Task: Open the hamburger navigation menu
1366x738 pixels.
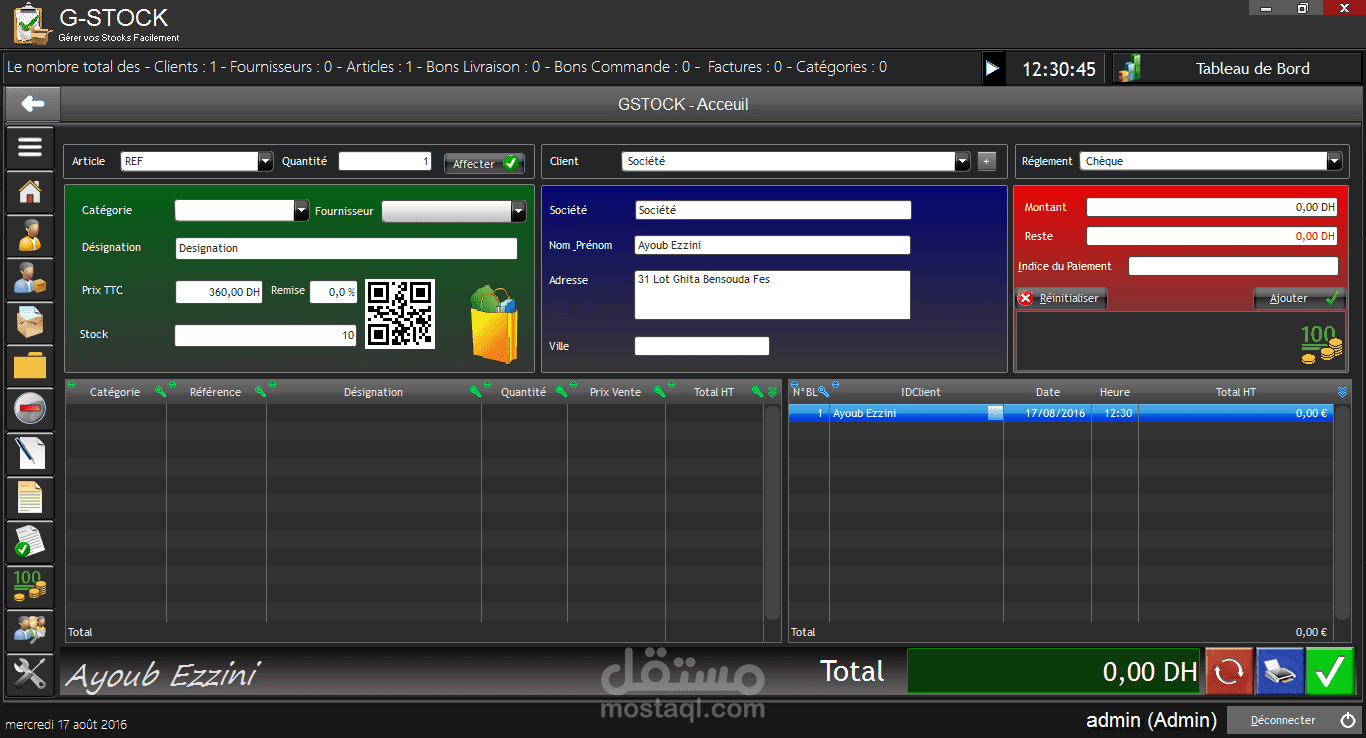Action: [29, 147]
